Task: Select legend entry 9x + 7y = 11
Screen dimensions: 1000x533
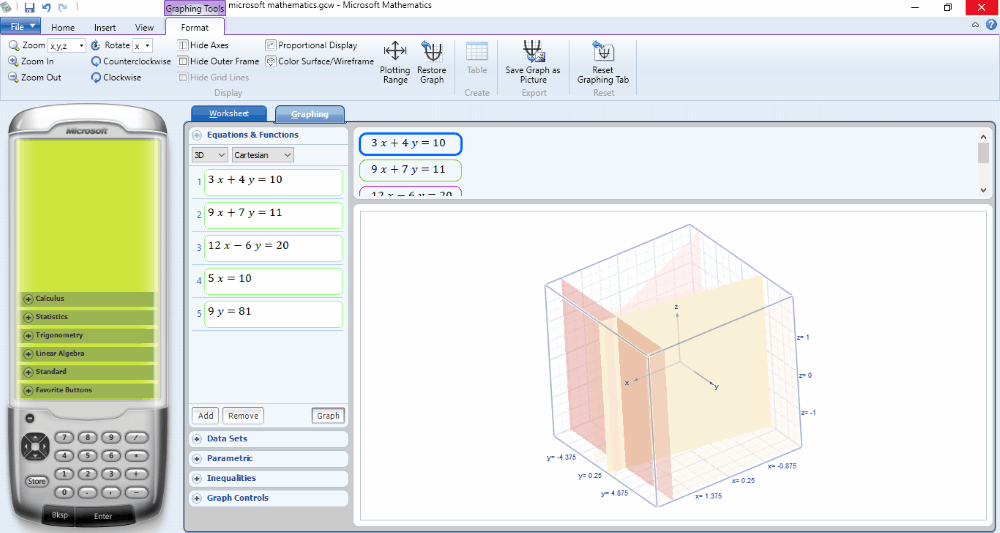Action: coord(410,170)
